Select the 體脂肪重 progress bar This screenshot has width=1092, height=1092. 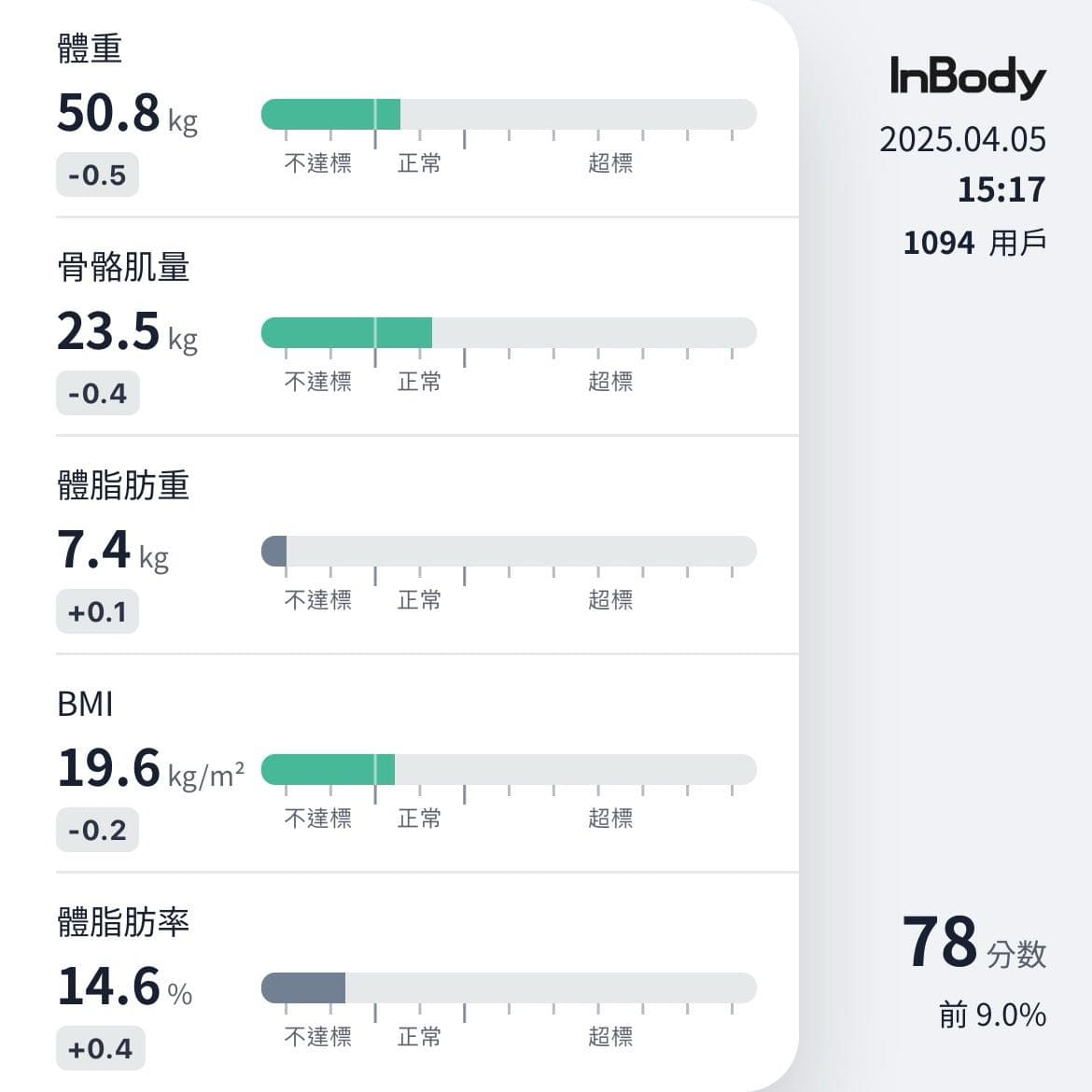[509, 551]
